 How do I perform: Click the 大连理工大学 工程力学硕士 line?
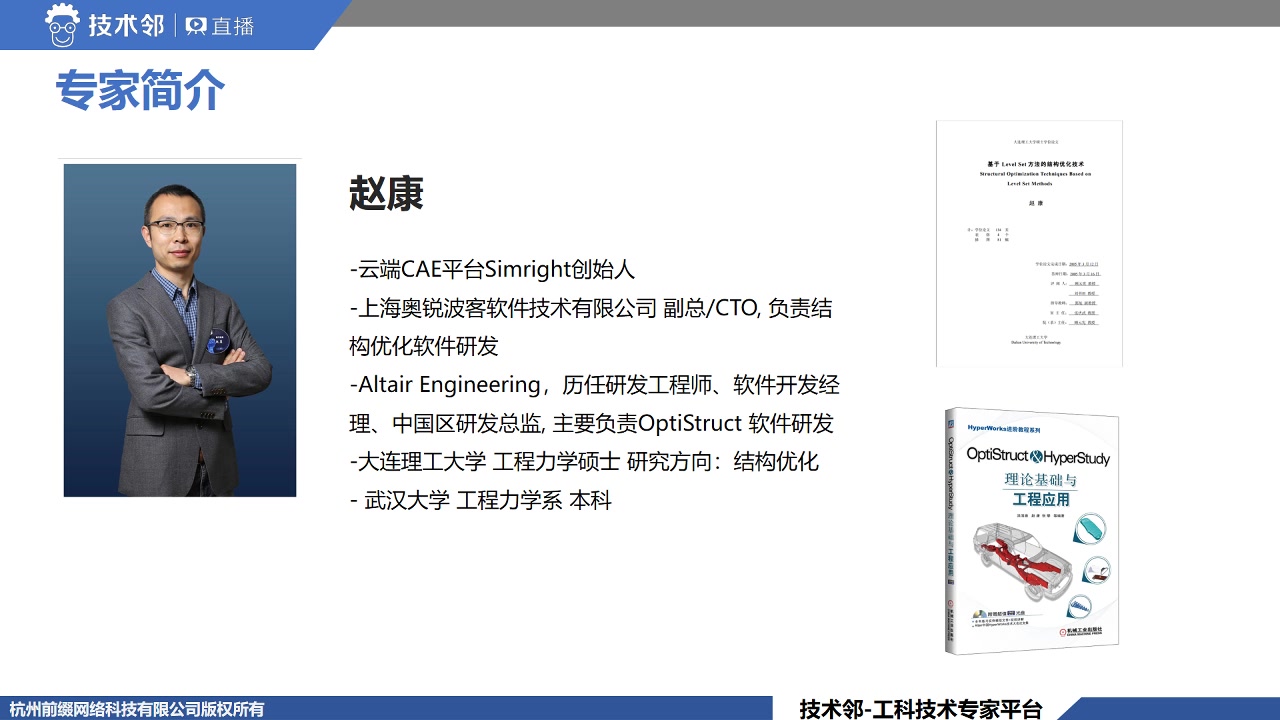(x=584, y=462)
